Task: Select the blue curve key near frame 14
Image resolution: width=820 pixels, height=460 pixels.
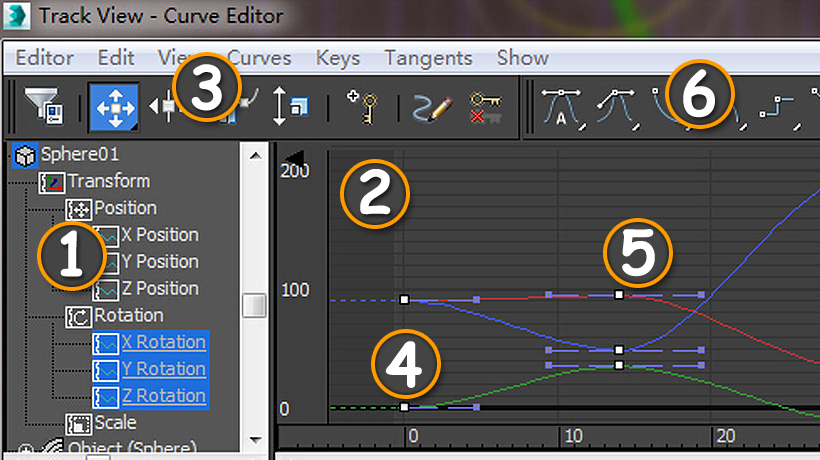Action: pyautogui.click(x=619, y=350)
